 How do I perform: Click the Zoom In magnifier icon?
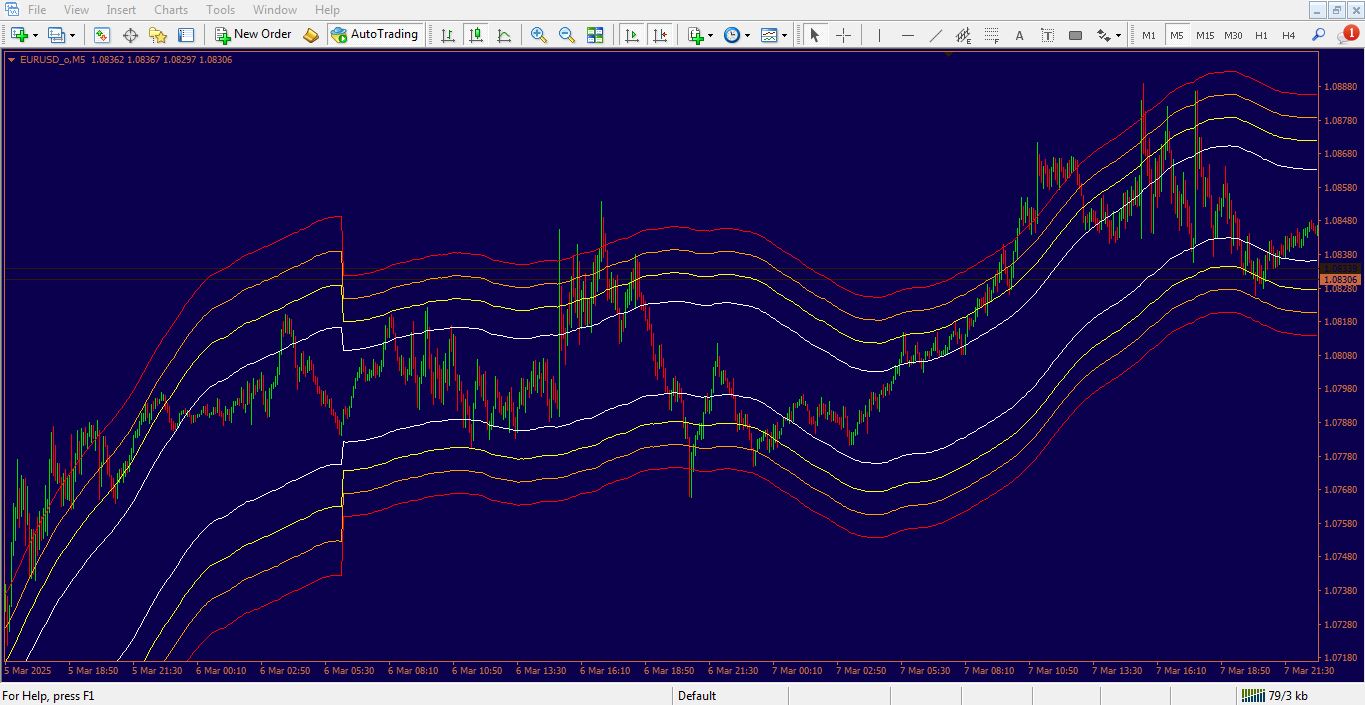[539, 35]
